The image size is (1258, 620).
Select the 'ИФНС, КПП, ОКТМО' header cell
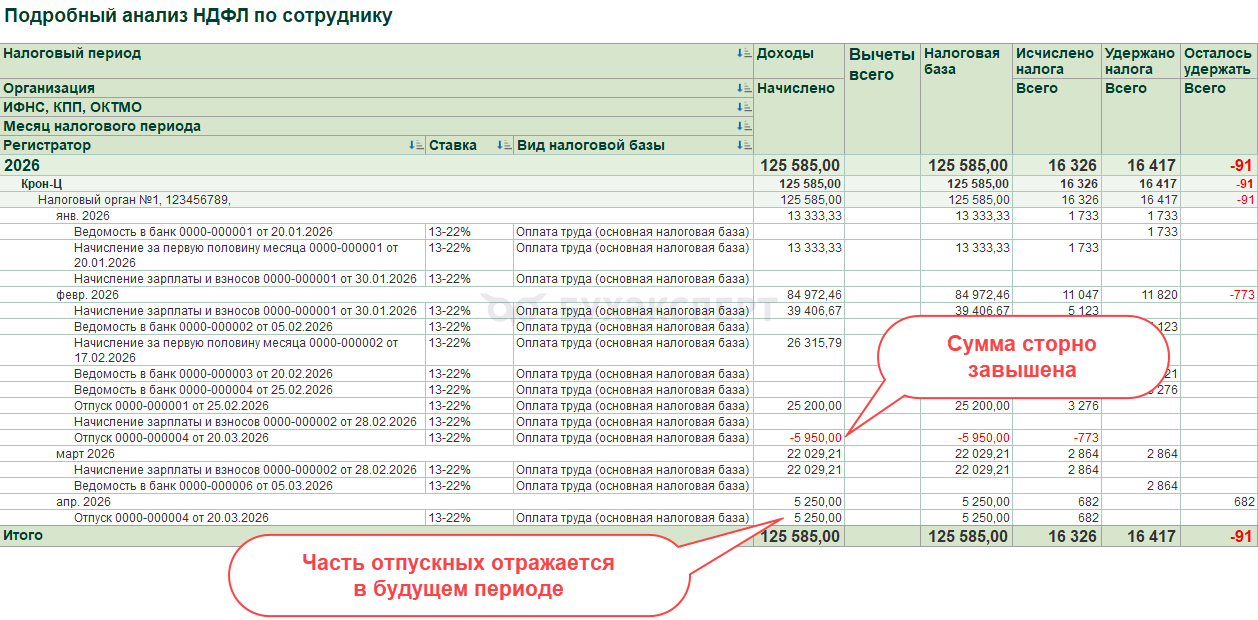[377, 107]
